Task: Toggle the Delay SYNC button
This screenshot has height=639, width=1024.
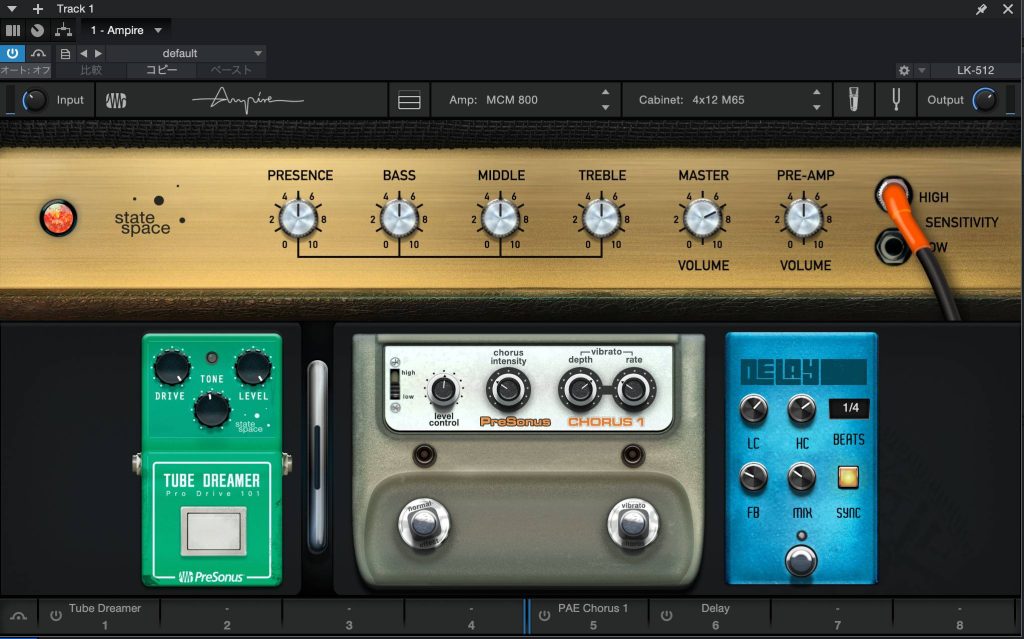Action: click(848, 477)
